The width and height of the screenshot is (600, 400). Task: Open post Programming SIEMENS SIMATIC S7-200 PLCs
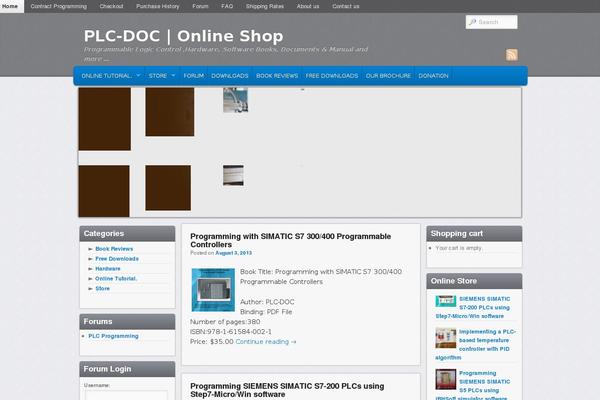(287, 390)
